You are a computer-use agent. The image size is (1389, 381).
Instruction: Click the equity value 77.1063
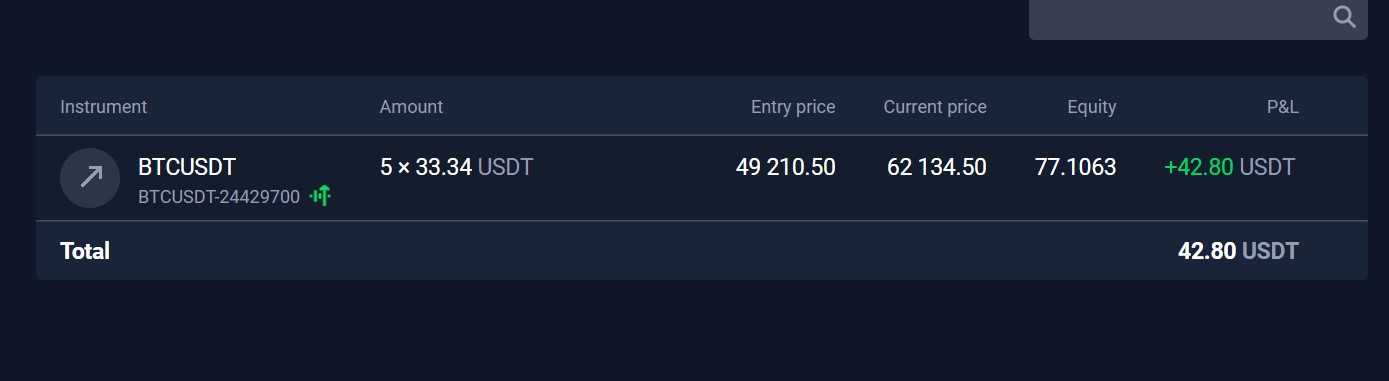(x=1076, y=167)
